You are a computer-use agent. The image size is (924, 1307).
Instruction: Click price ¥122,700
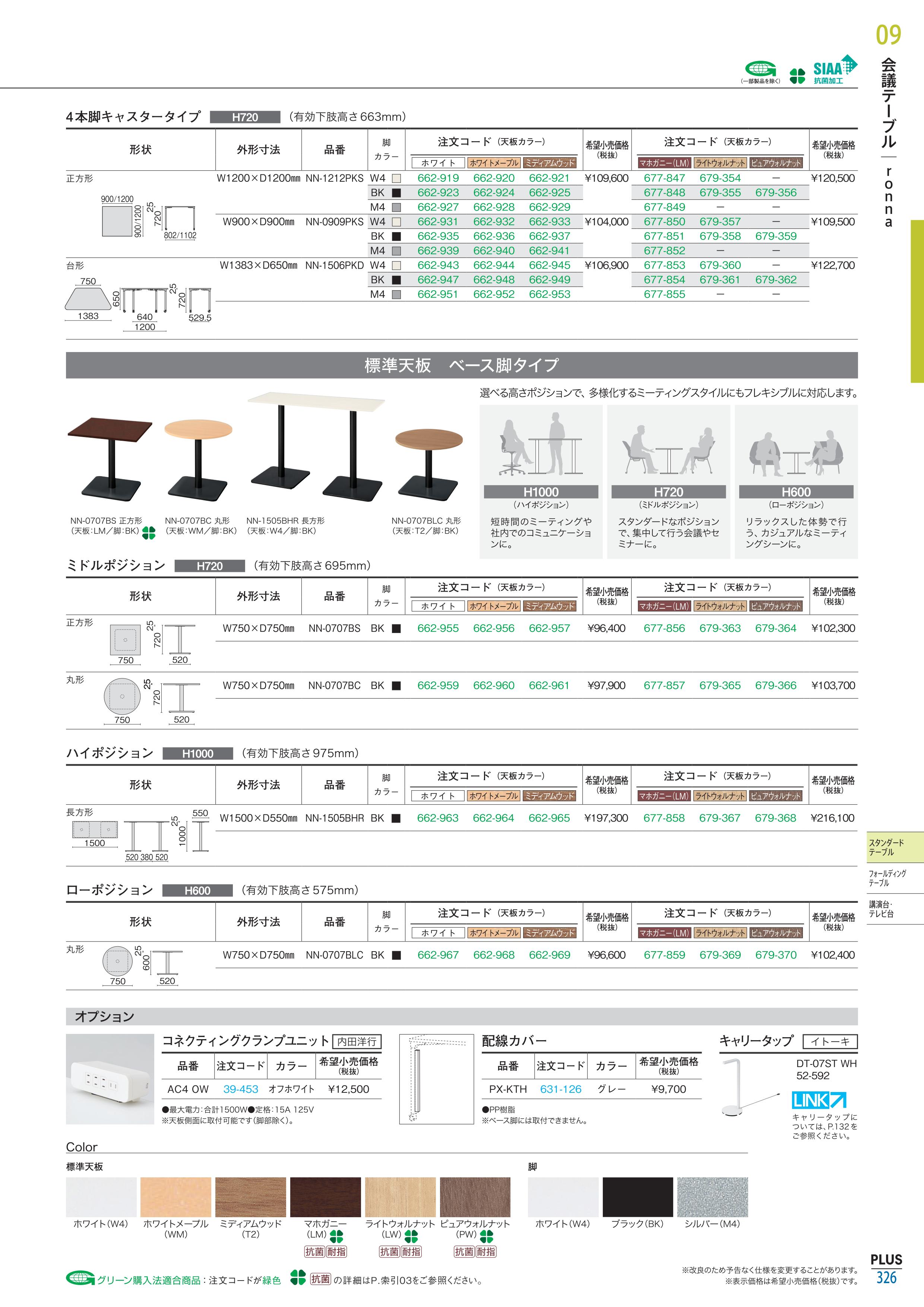tap(833, 265)
